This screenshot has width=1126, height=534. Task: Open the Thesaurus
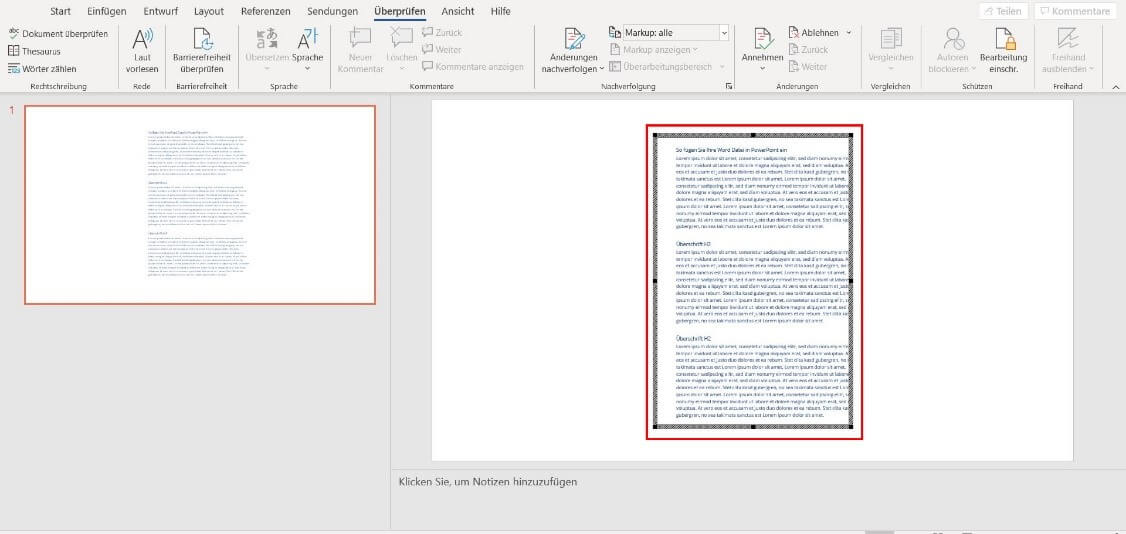click(x=34, y=52)
